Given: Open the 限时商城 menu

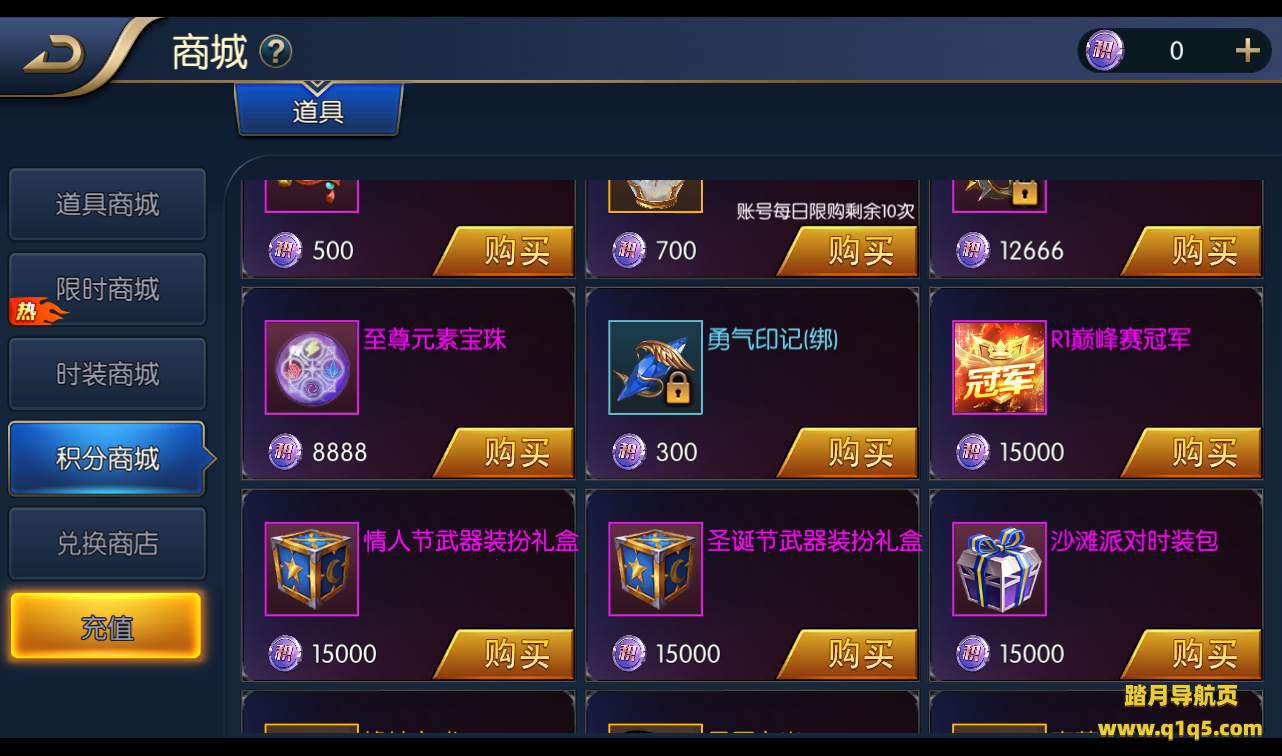Looking at the screenshot, I should pos(107,290).
